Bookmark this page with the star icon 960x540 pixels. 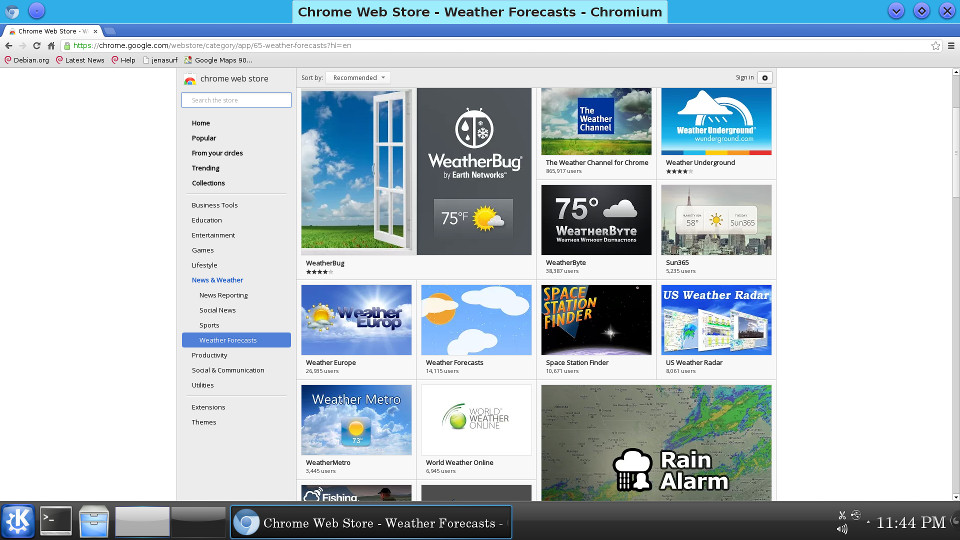pyautogui.click(x=936, y=45)
